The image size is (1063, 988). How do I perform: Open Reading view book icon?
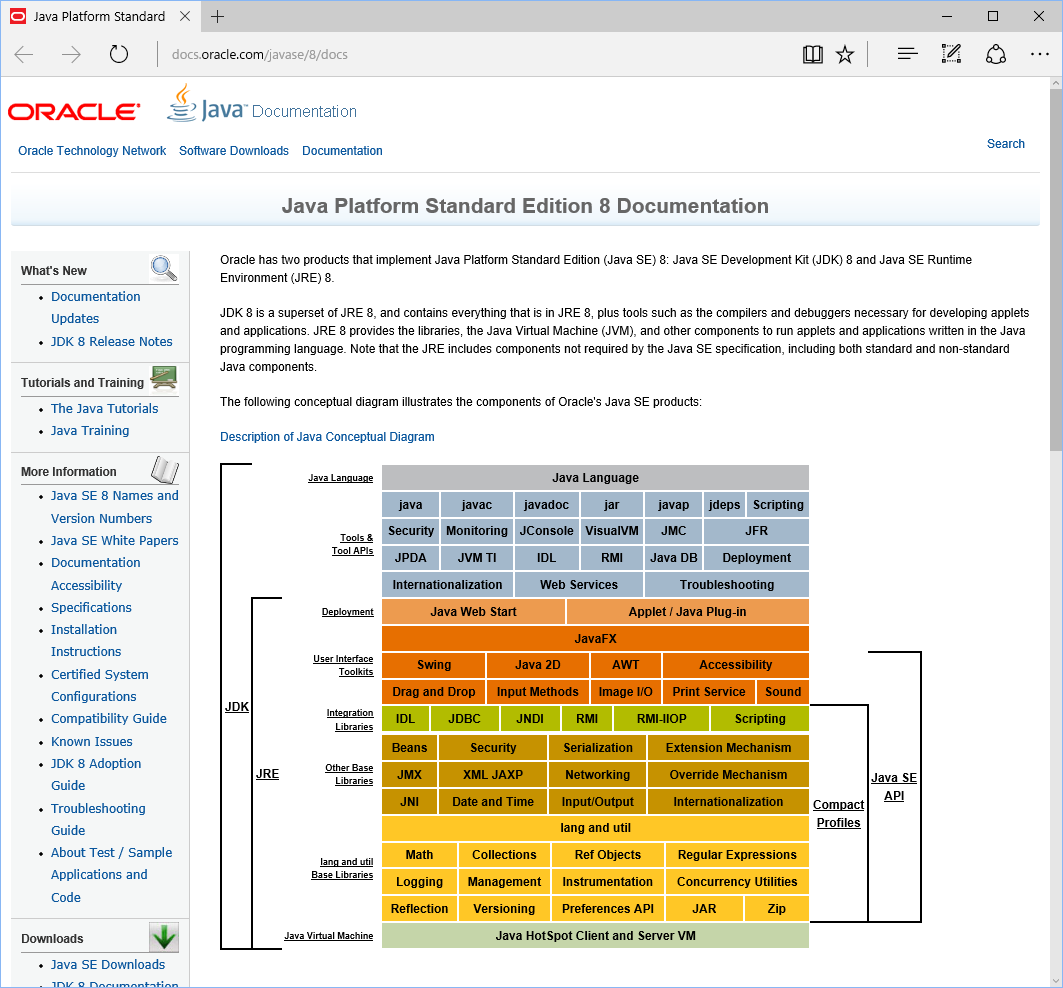tap(812, 54)
